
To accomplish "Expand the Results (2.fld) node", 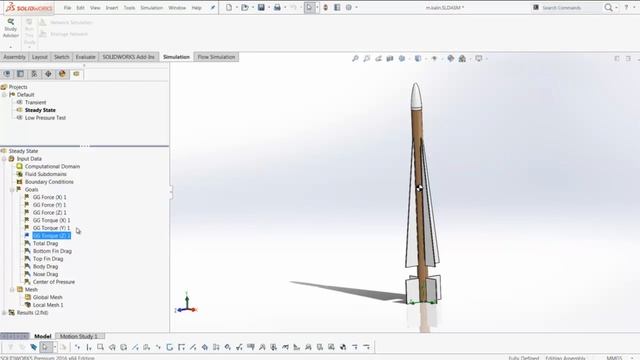I will [x=4, y=313].
